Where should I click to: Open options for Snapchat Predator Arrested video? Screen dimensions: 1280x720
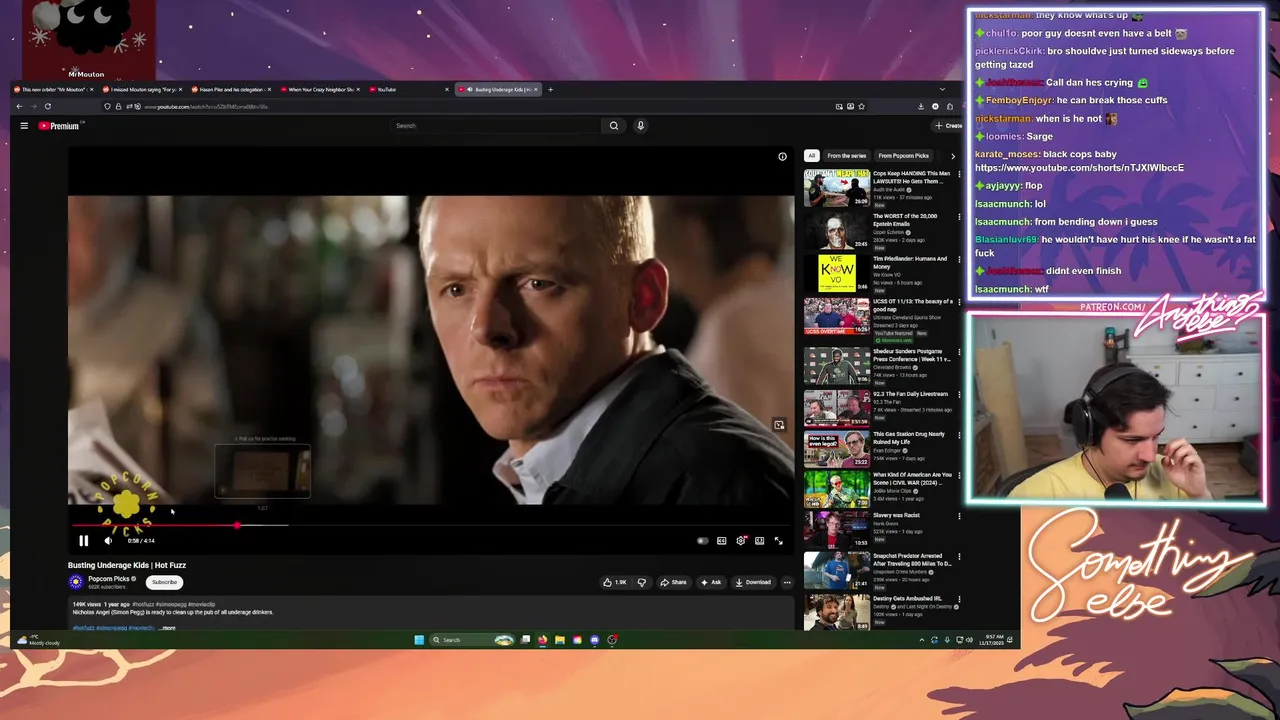coord(959,557)
